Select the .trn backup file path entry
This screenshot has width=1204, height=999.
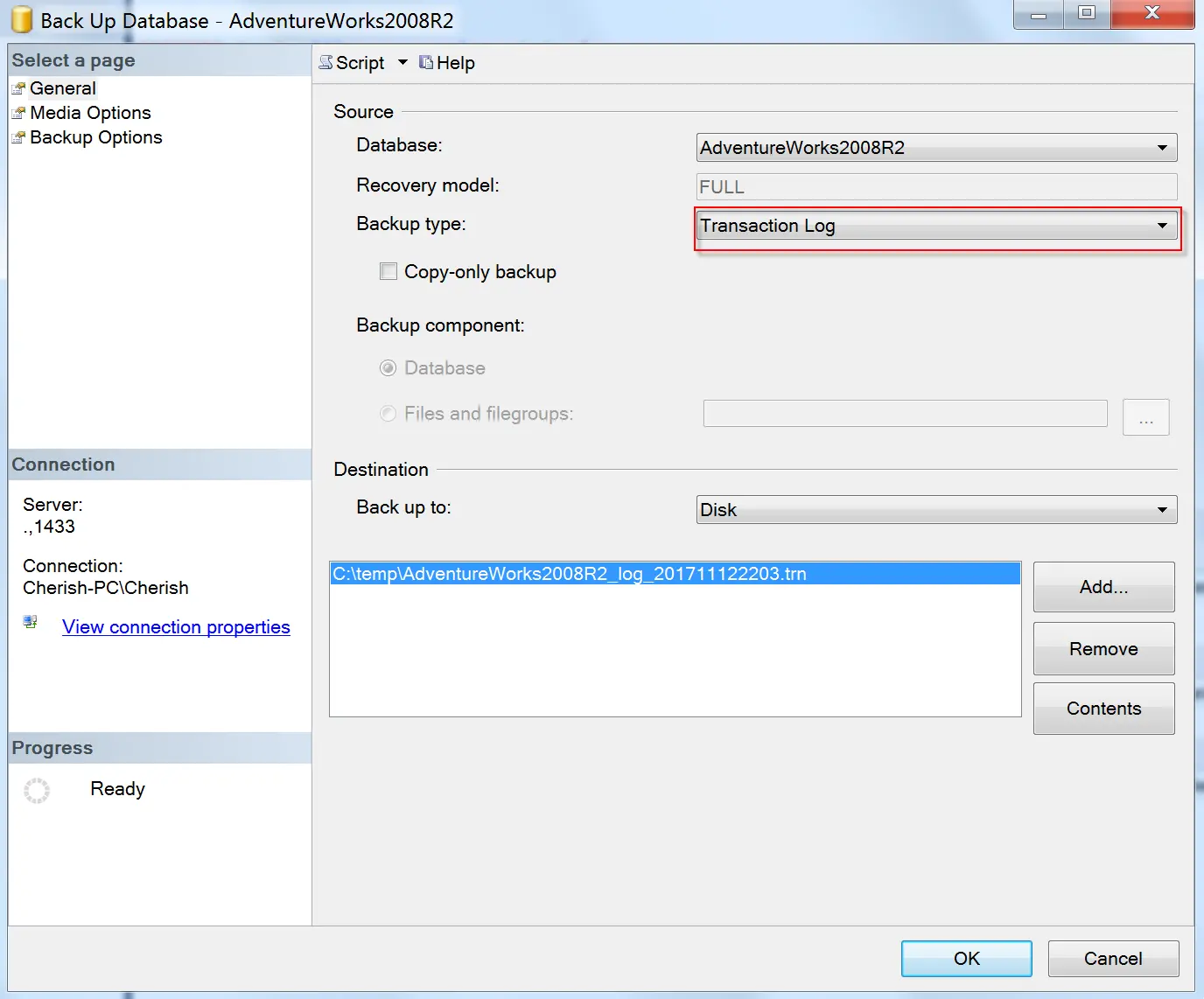(675, 574)
